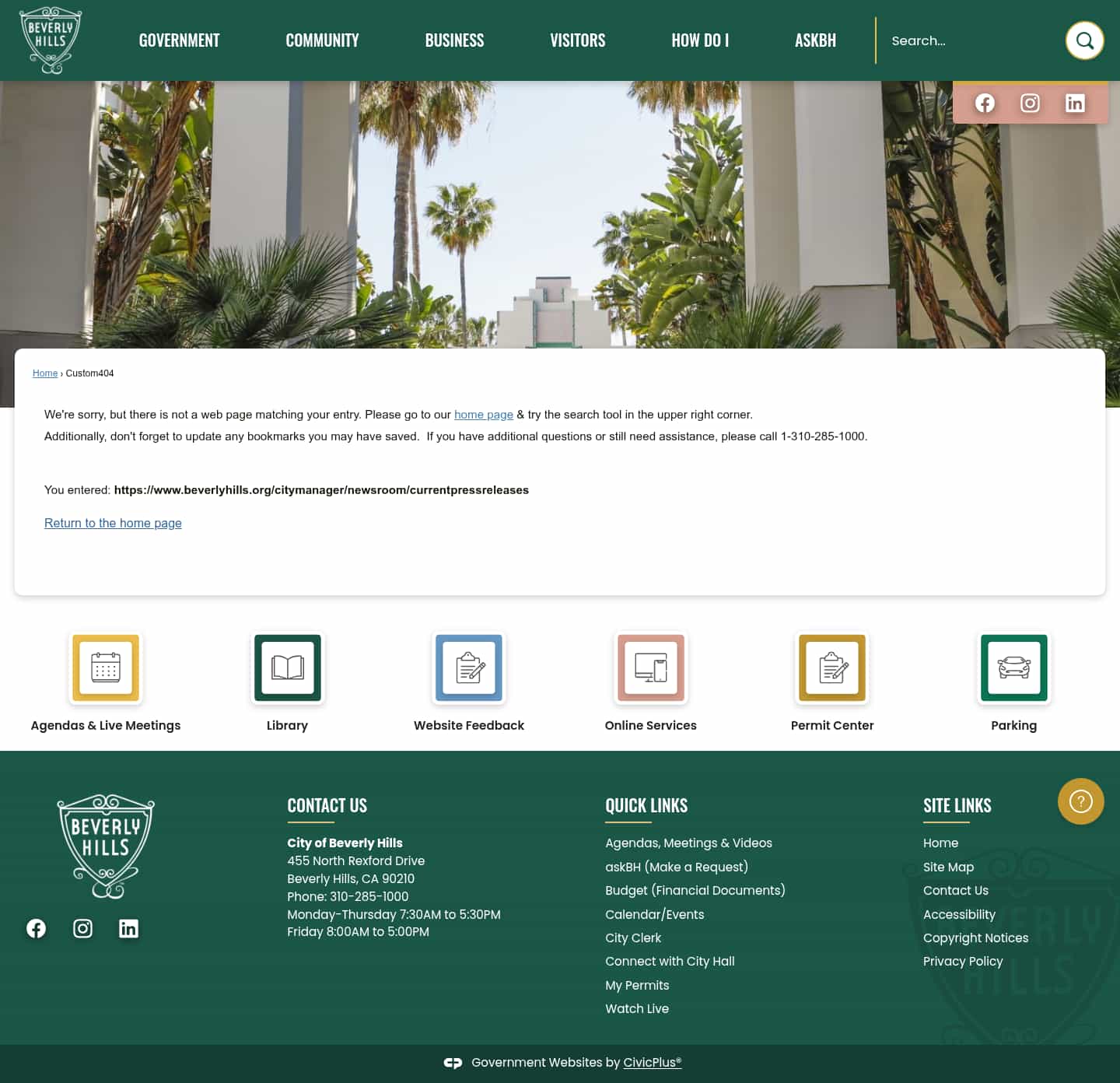Select the Agendas & Live Meetings calendar icon
This screenshot has width=1120, height=1083.
tap(106, 668)
